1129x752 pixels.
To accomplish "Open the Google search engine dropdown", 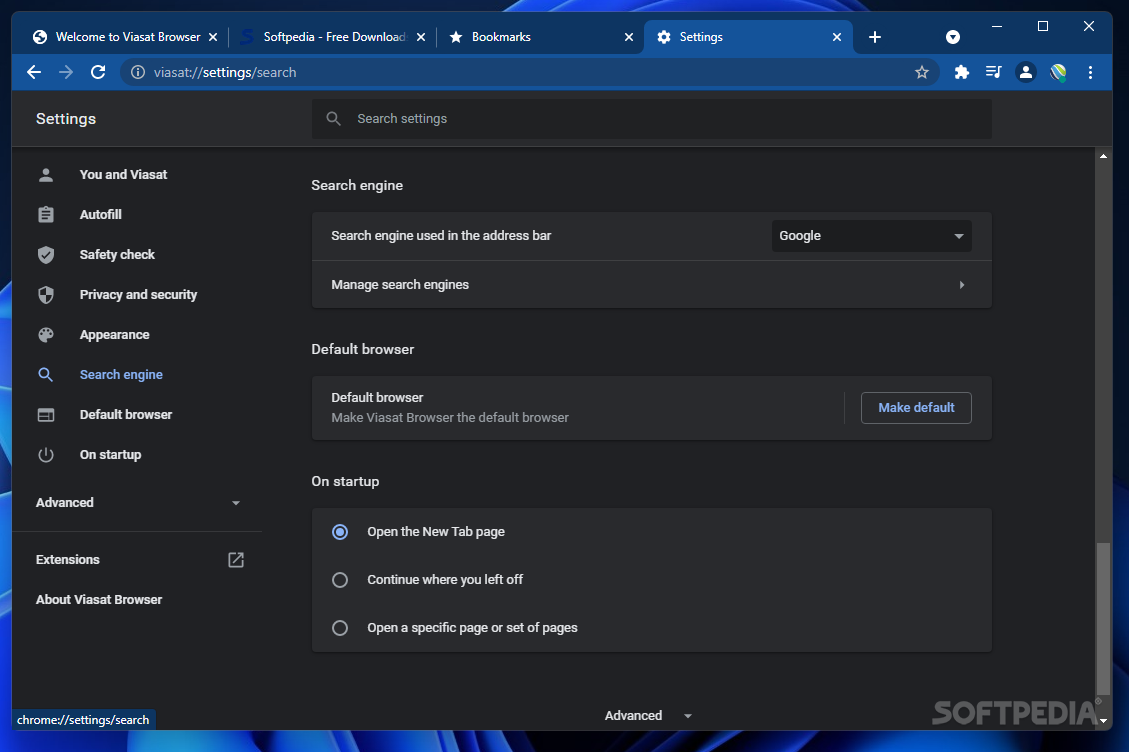I will tap(871, 236).
